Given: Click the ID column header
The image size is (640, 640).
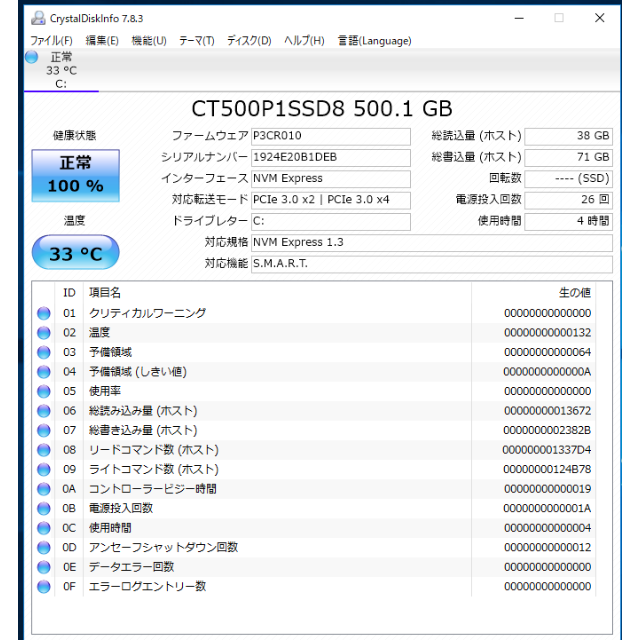Looking at the screenshot, I should [69, 293].
